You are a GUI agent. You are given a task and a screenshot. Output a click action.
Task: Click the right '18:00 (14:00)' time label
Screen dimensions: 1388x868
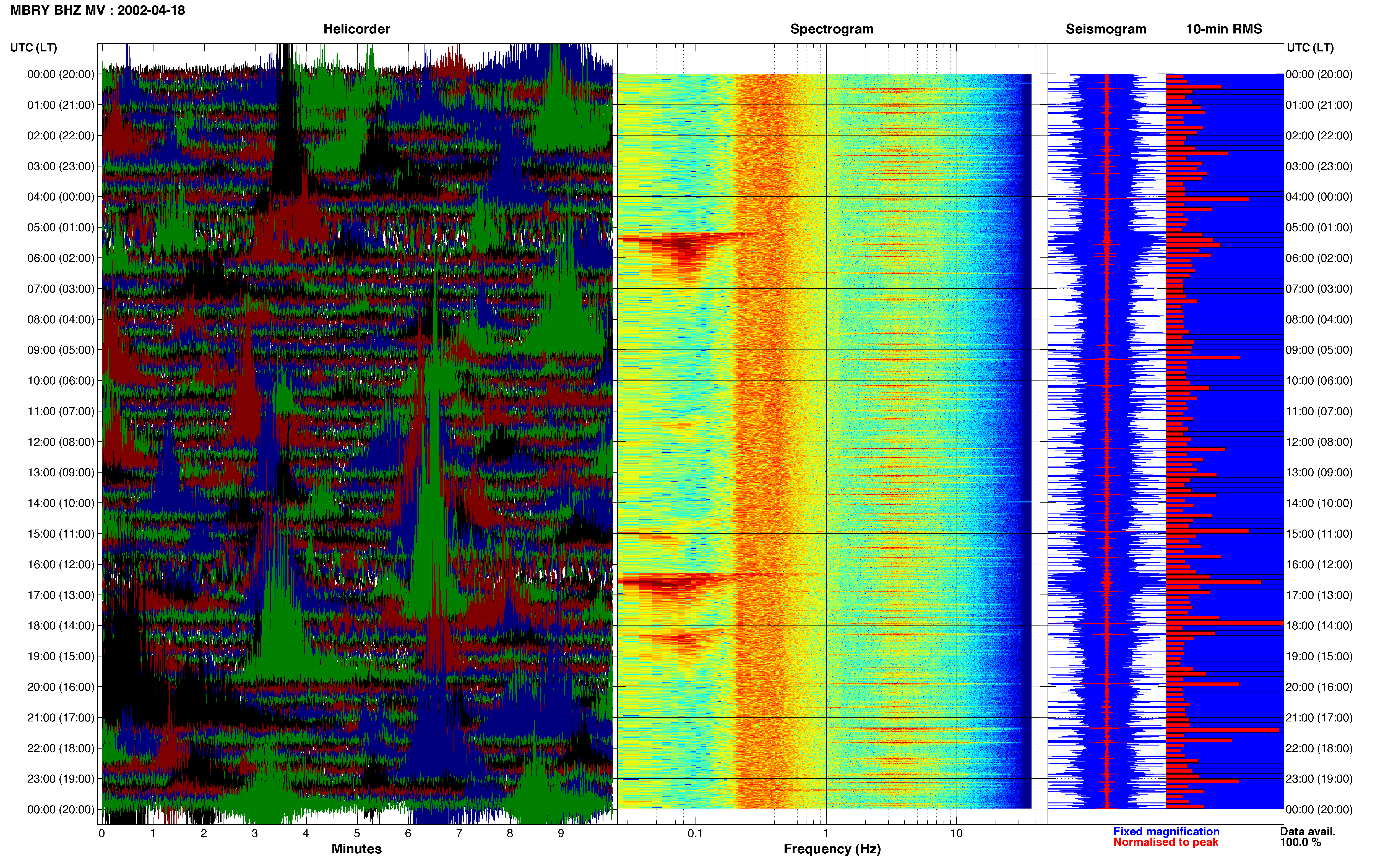[1319, 626]
